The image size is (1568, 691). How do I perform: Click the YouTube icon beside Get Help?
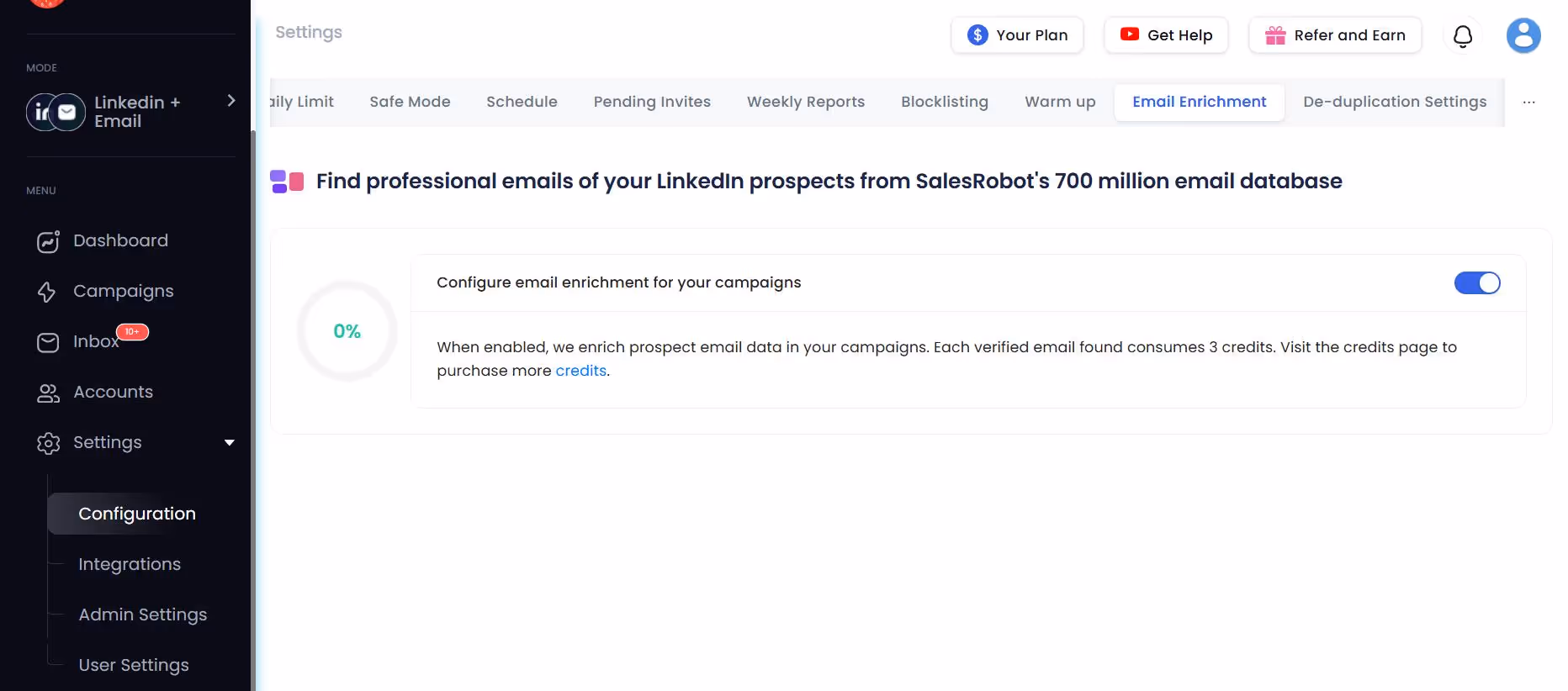click(x=1127, y=35)
